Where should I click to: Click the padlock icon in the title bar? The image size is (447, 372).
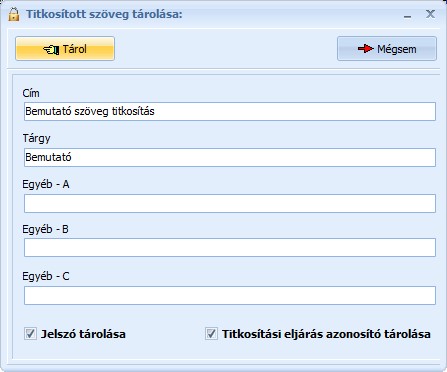14,14
